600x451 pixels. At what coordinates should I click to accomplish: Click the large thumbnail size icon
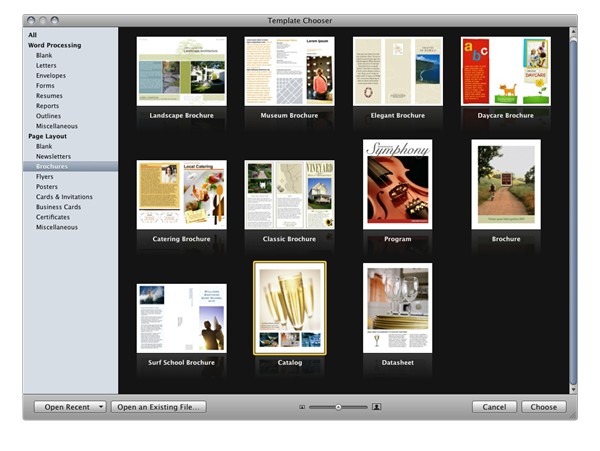tap(377, 407)
